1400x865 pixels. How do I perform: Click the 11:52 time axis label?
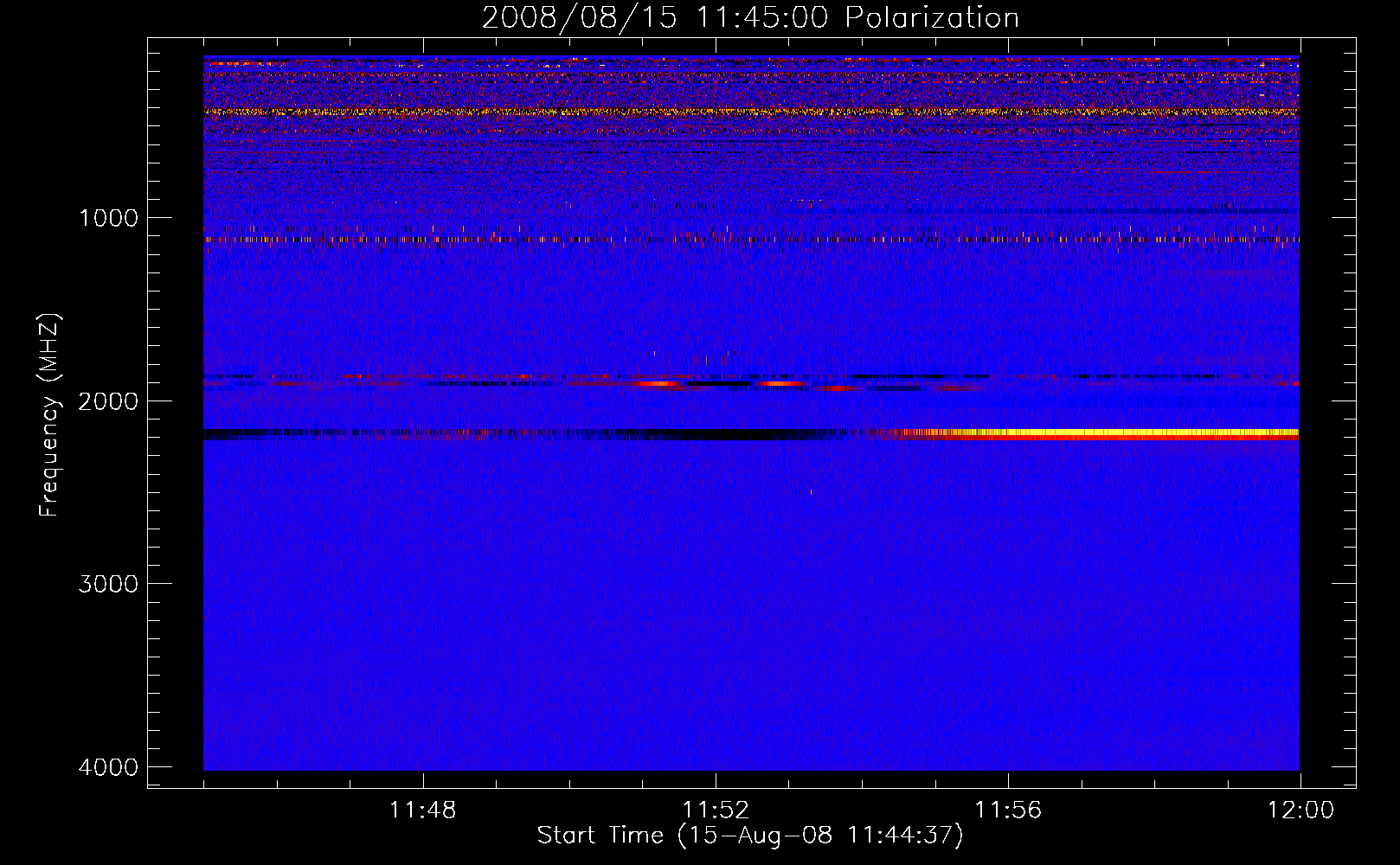pyautogui.click(x=716, y=811)
